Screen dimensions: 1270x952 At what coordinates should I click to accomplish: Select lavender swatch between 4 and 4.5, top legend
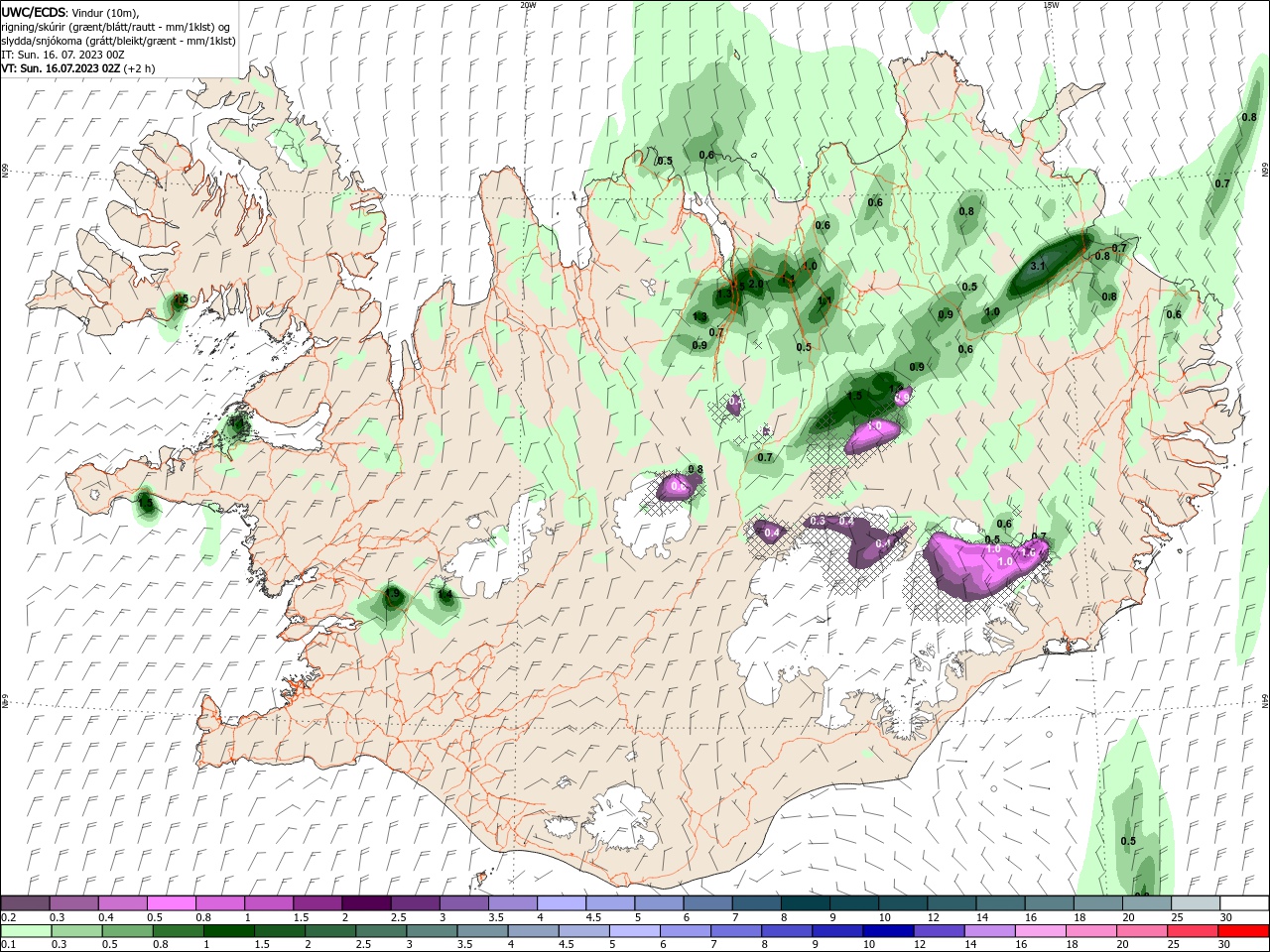562,903
